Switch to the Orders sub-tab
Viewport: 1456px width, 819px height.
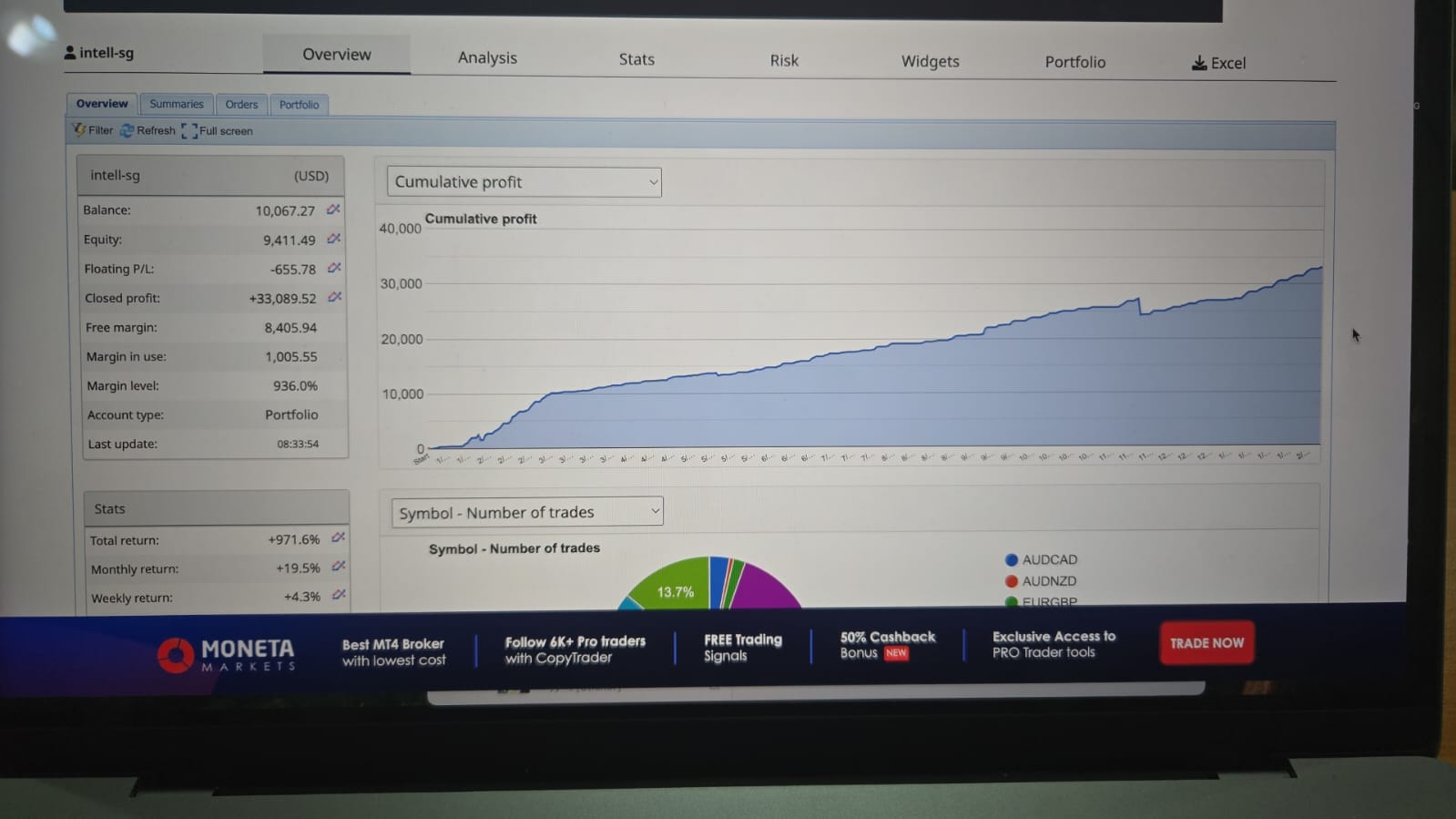(241, 104)
